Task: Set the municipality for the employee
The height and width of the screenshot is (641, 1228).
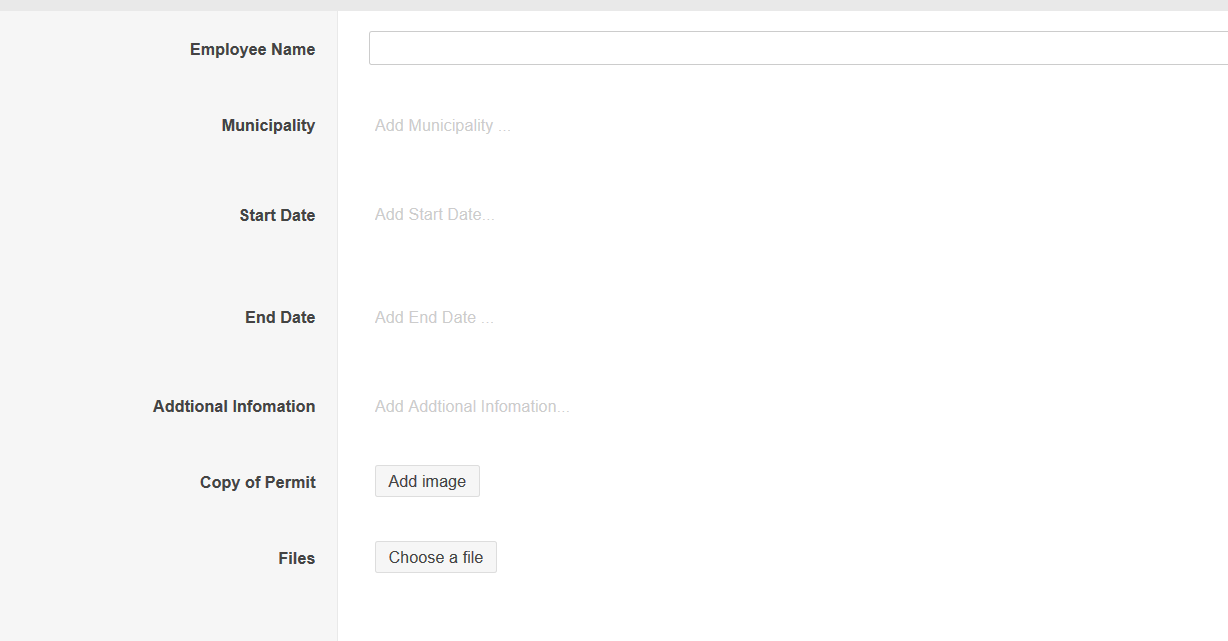Action: click(x=442, y=126)
